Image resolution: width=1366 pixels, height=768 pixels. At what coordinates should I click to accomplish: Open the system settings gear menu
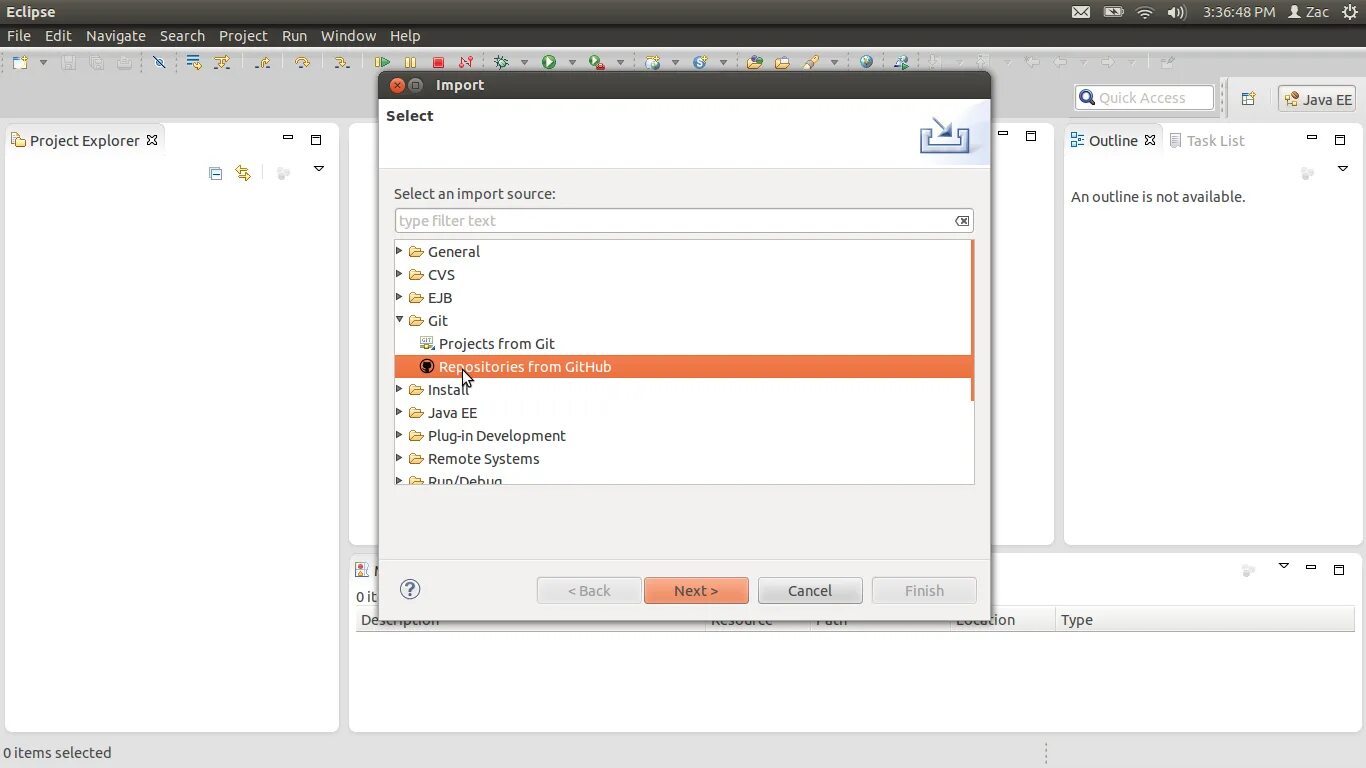1350,12
